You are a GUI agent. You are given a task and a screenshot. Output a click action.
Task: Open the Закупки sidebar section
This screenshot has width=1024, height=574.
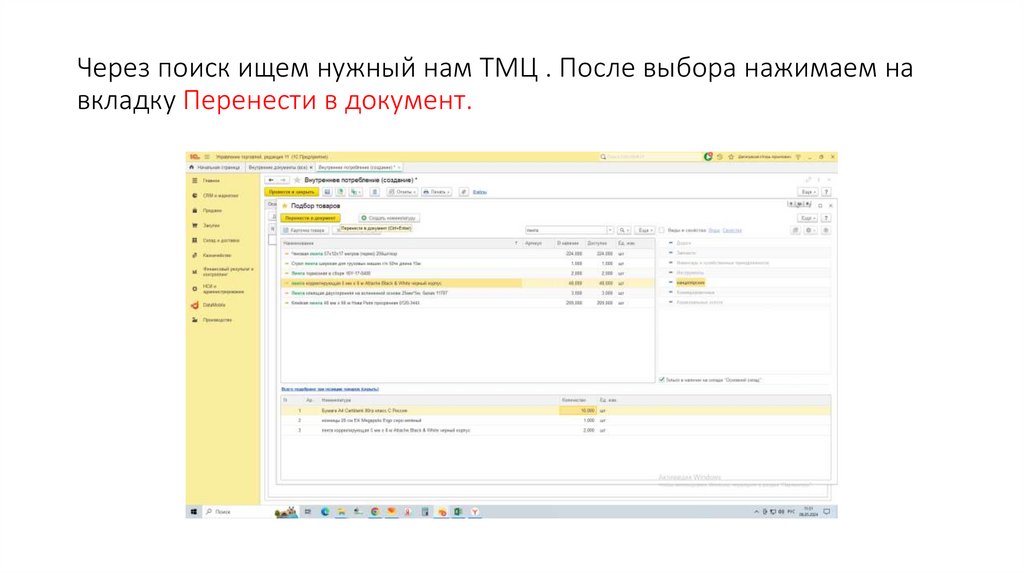[211, 226]
